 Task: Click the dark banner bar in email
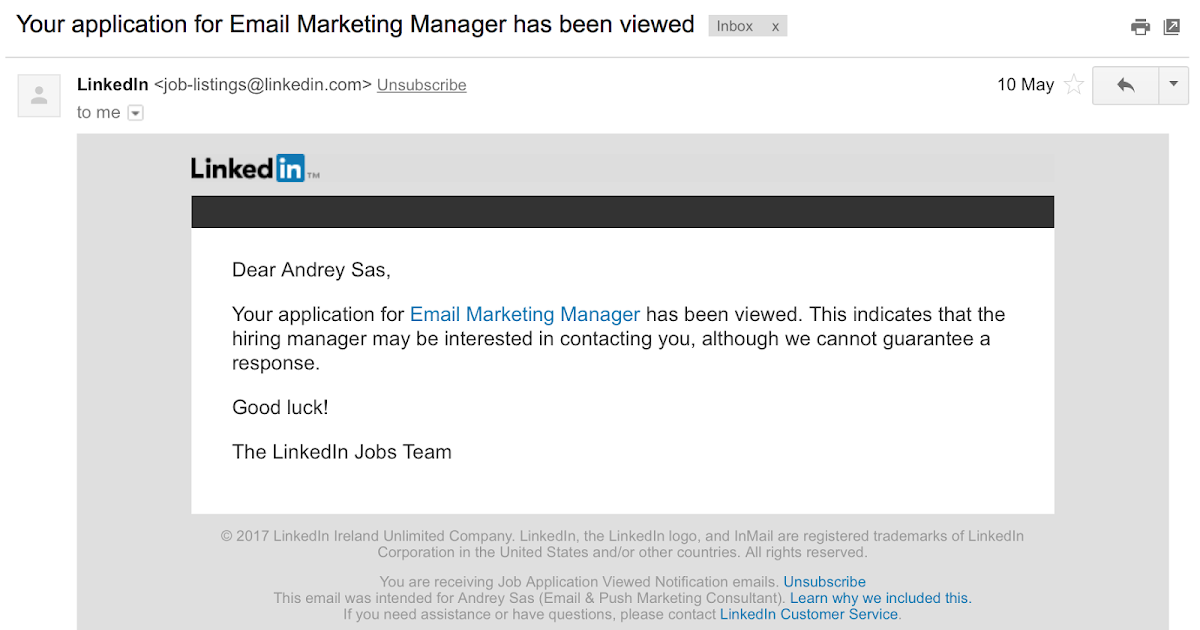pyautogui.click(x=622, y=212)
